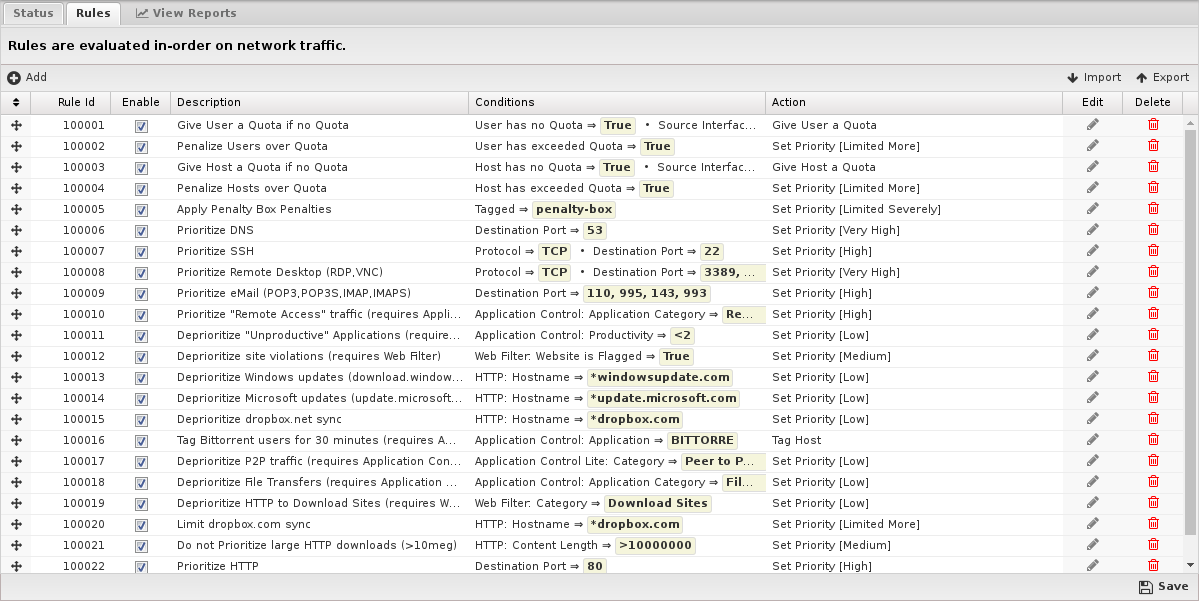Image resolution: width=1199 pixels, height=601 pixels.
Task: Click the >10000000 content length value
Action: pos(655,545)
